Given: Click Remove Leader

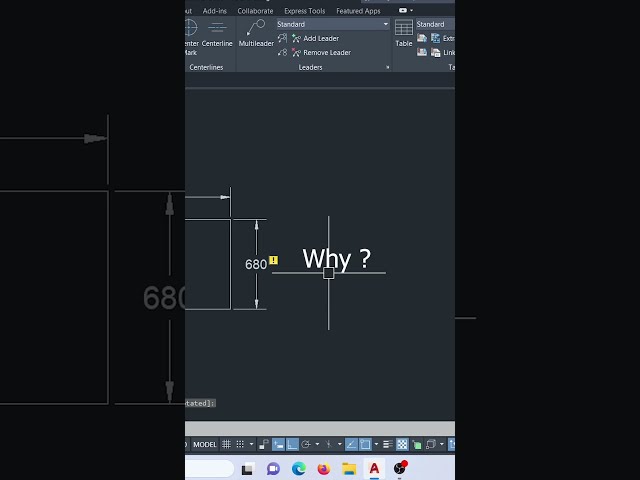Looking at the screenshot, I should [322, 52].
